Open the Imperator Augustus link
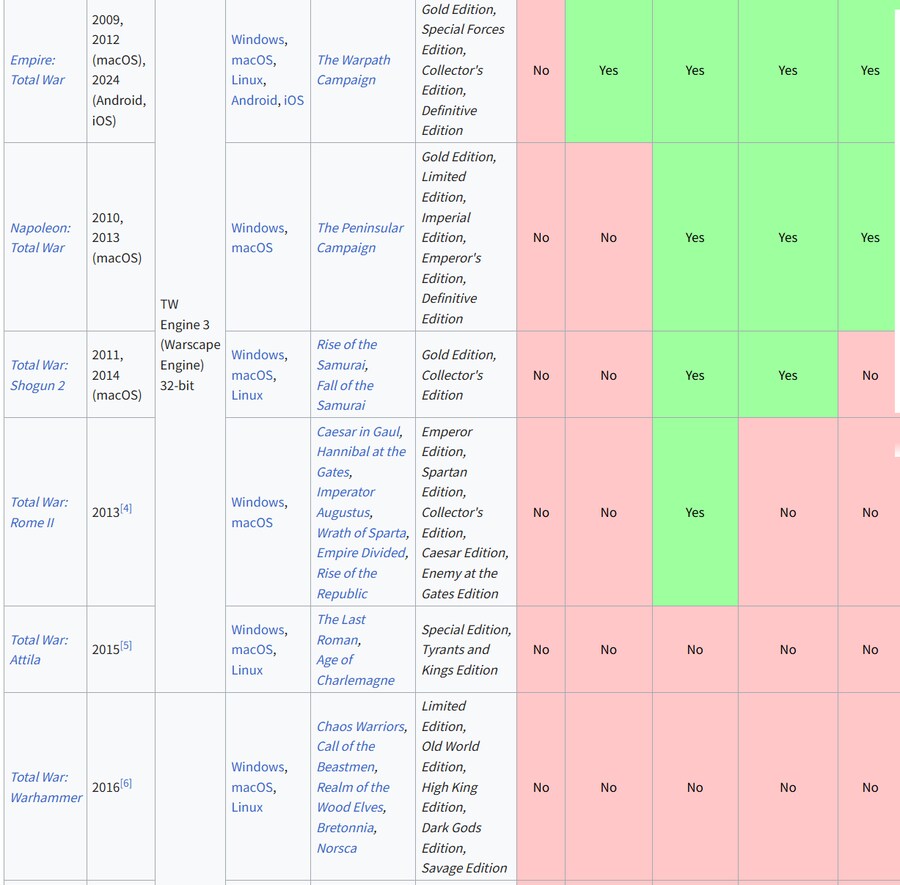 point(346,502)
